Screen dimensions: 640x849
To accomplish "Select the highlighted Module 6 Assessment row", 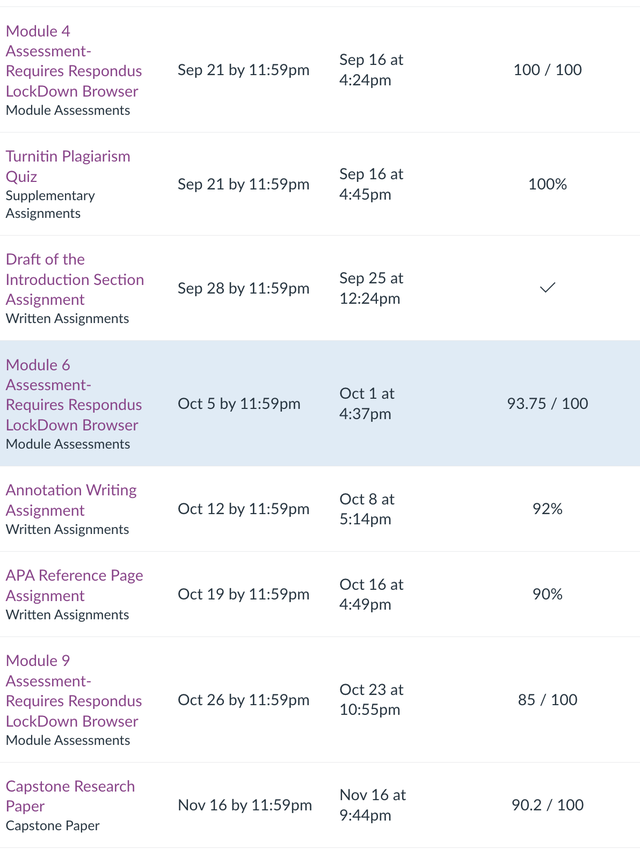I will (x=320, y=404).
